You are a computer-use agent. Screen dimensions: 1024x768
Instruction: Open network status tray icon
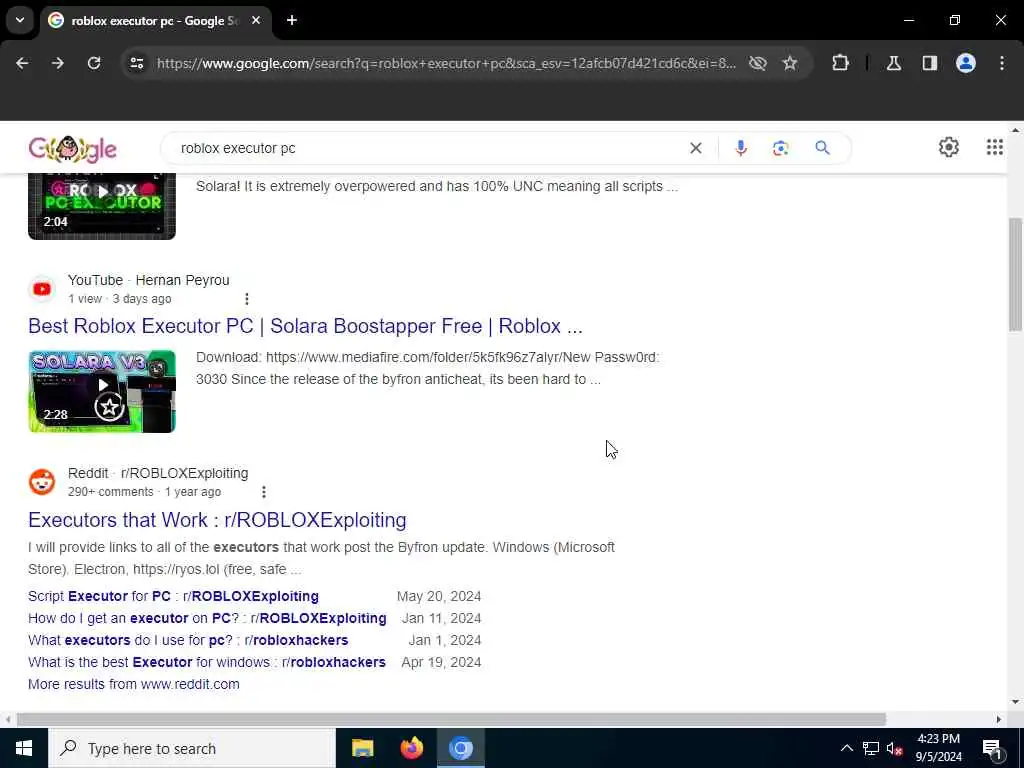click(x=871, y=748)
